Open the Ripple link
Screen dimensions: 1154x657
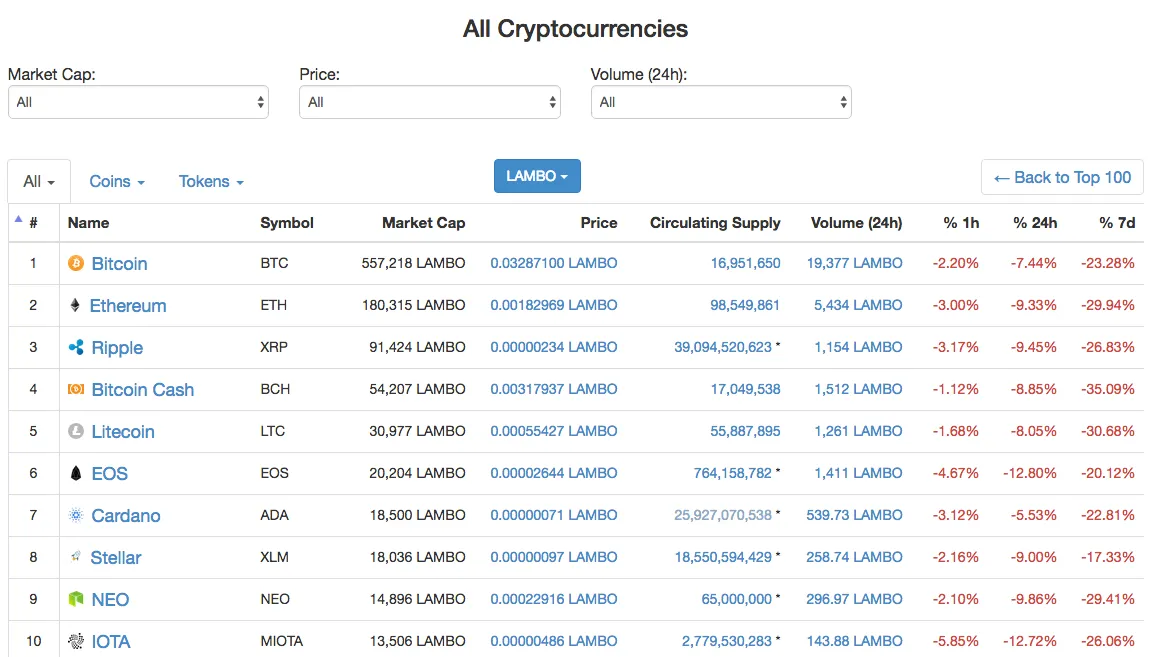tap(117, 347)
